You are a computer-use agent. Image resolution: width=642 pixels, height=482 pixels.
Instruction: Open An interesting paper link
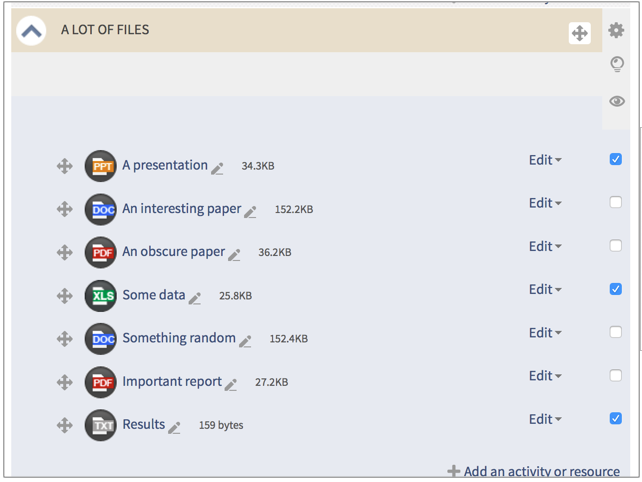[x=182, y=208]
